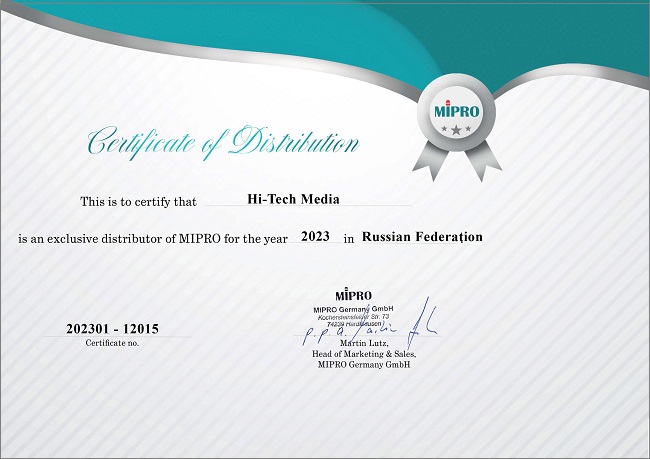
Task: Click the center star on the badge
Action: point(456,130)
